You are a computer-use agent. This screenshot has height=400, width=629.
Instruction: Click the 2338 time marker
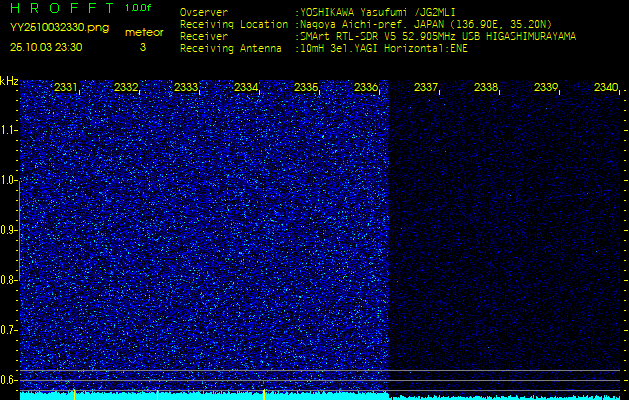[486, 87]
